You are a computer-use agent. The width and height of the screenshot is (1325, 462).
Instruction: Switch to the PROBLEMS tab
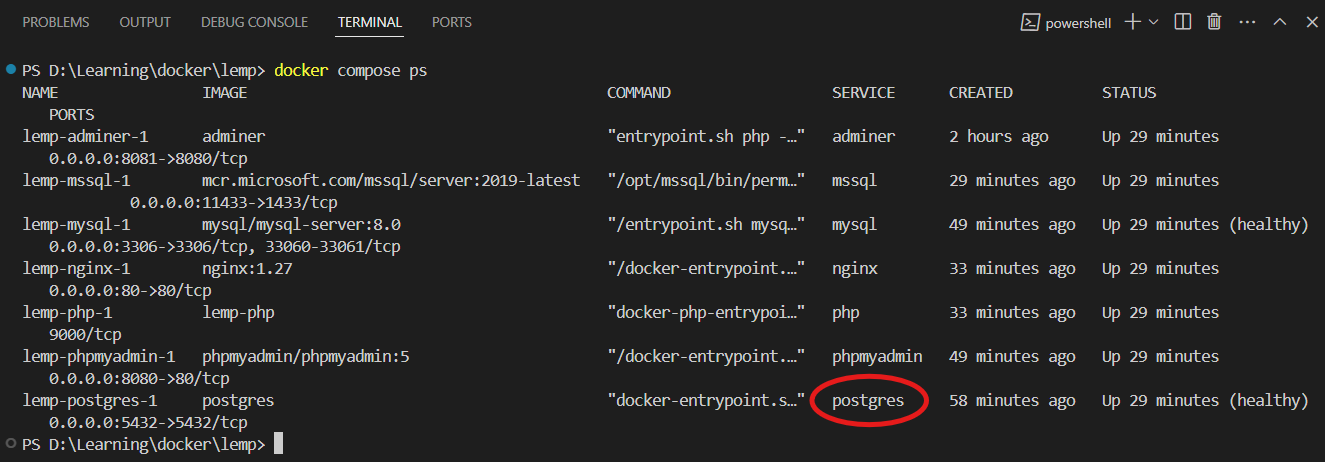pos(55,21)
